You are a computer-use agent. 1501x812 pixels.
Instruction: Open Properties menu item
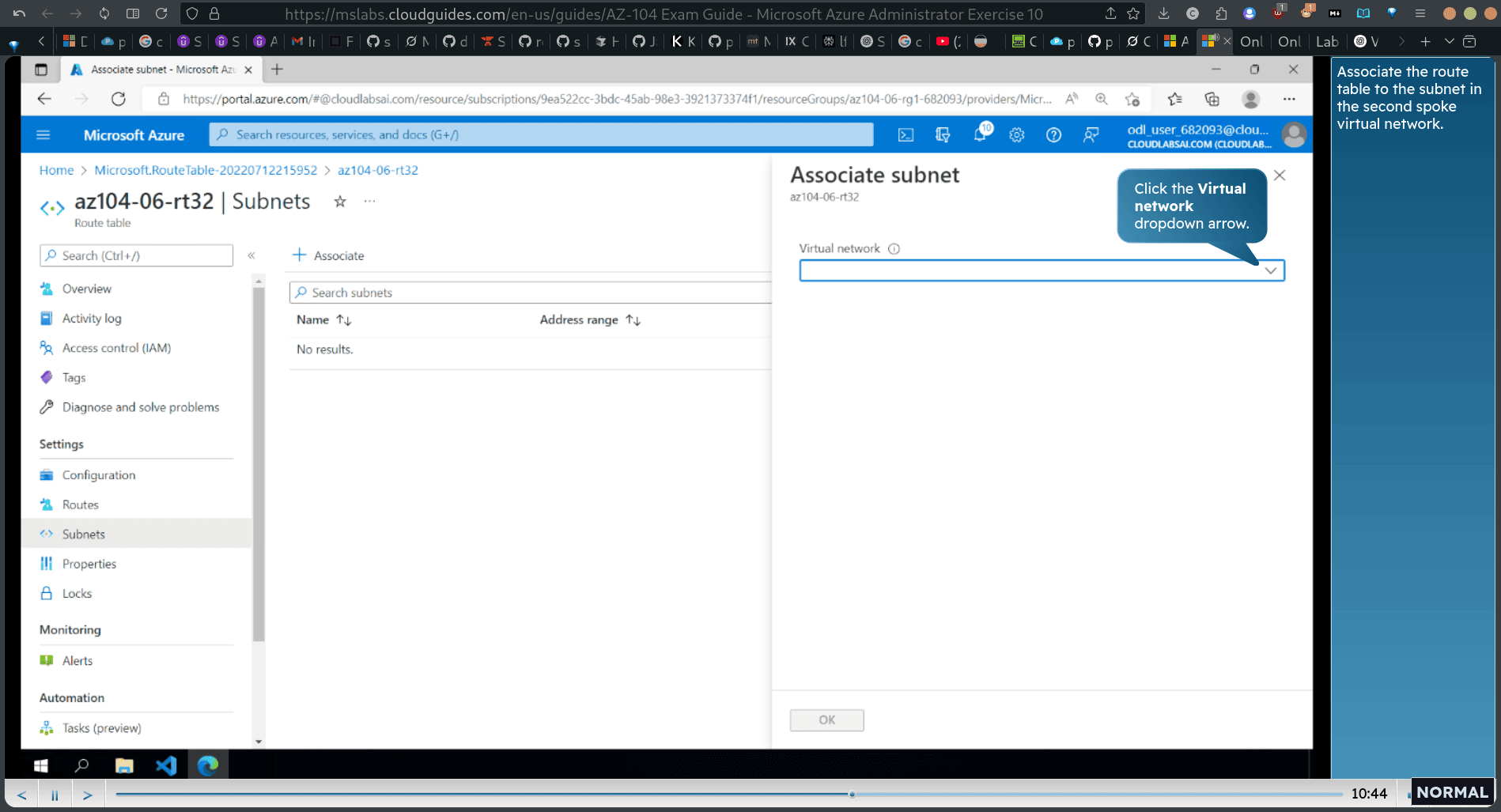point(89,564)
